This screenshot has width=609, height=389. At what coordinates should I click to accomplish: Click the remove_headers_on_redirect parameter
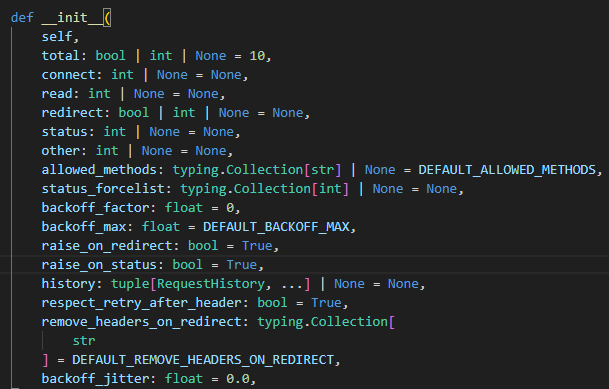(x=141, y=322)
